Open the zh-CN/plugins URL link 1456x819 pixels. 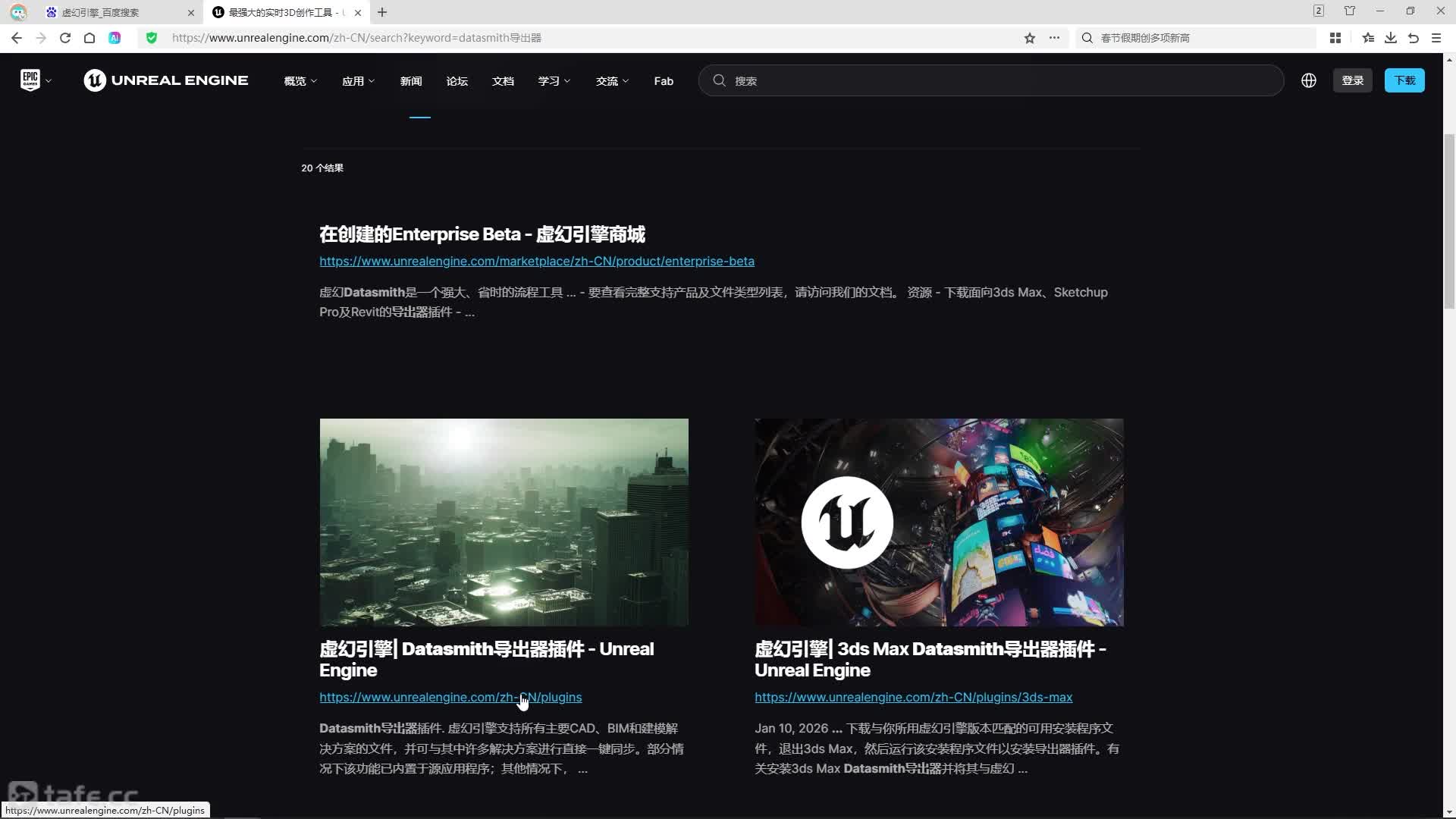(450, 698)
